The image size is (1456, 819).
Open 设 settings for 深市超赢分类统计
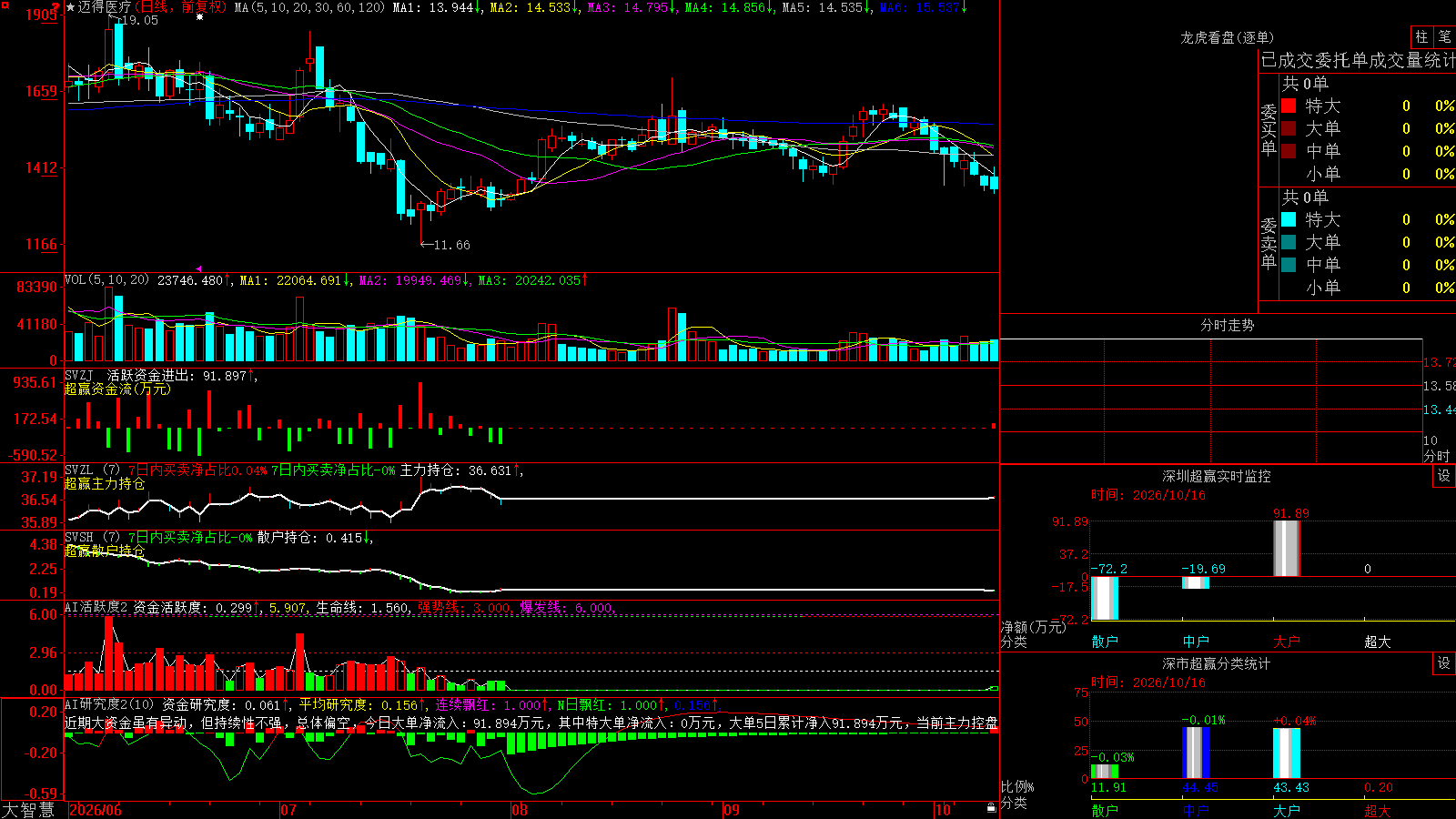click(x=1444, y=663)
